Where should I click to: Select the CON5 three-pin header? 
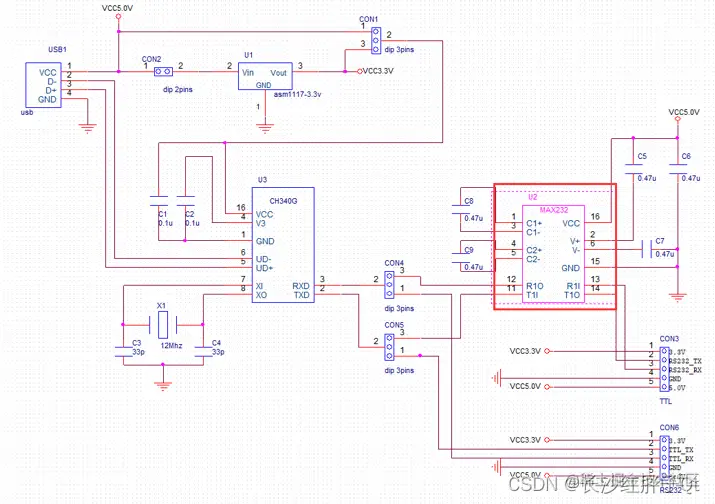(x=389, y=347)
